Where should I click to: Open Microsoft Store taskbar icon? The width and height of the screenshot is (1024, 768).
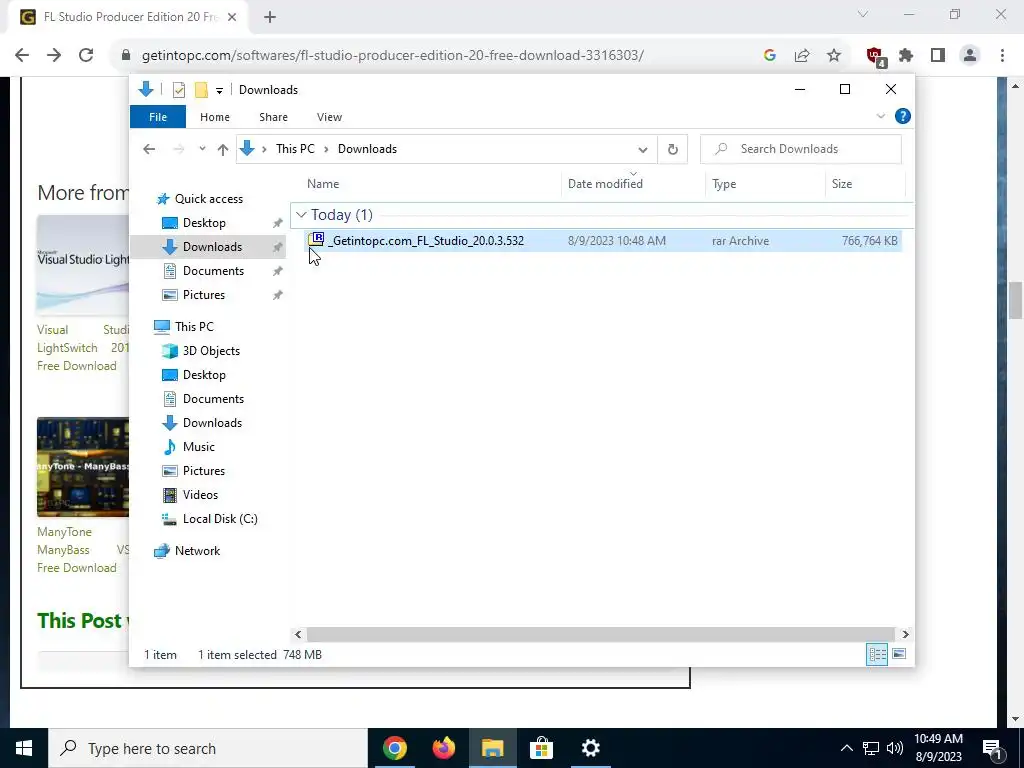click(x=541, y=748)
